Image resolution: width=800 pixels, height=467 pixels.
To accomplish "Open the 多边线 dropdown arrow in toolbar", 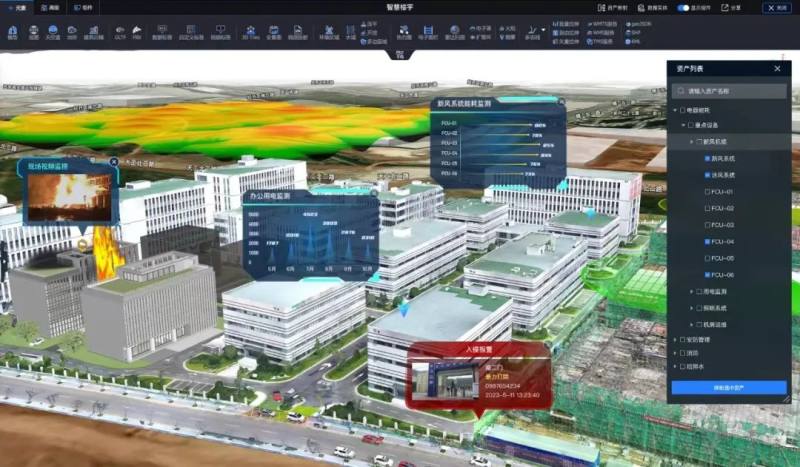I will [x=543, y=30].
